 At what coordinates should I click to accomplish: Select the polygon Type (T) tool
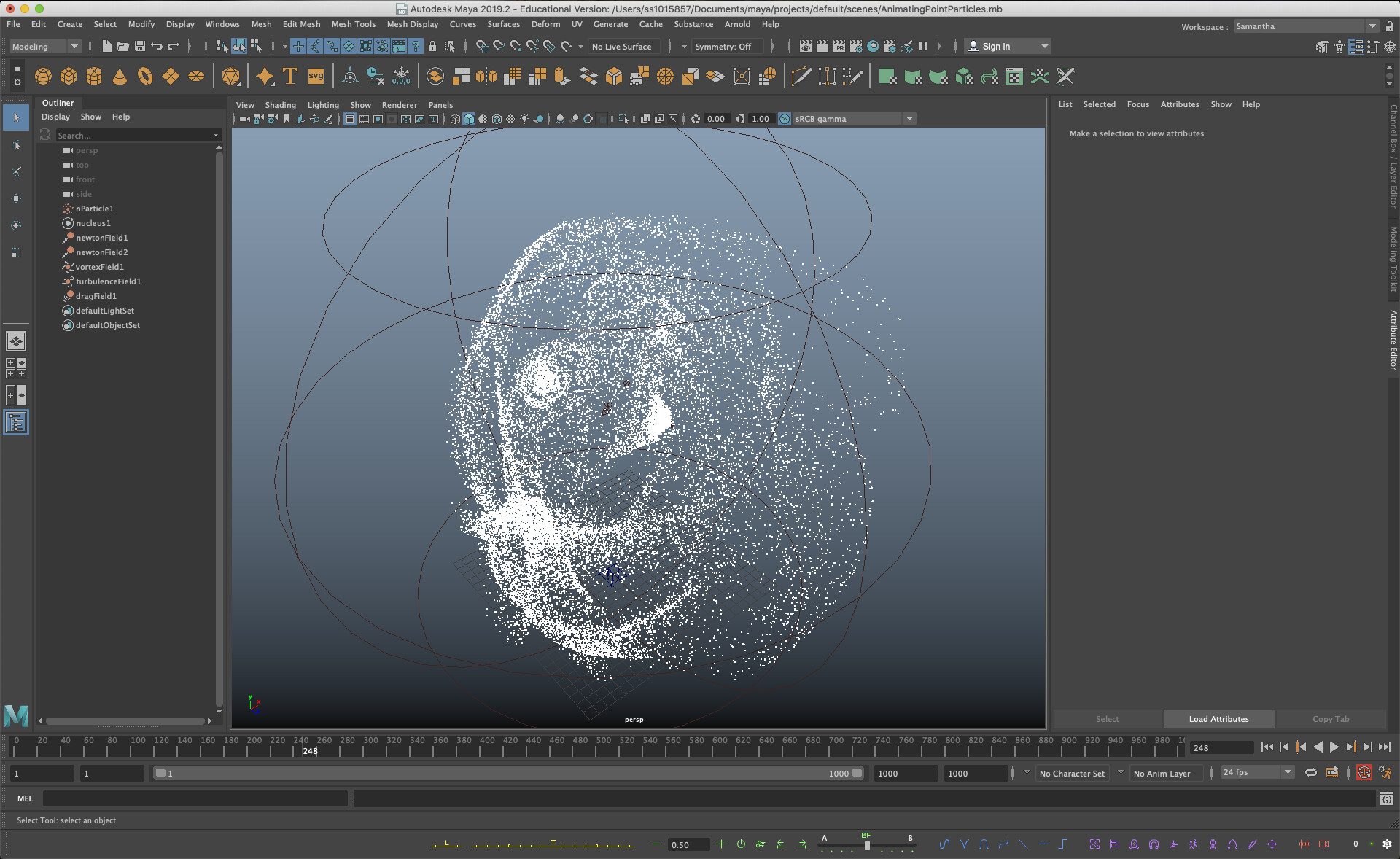tap(289, 77)
